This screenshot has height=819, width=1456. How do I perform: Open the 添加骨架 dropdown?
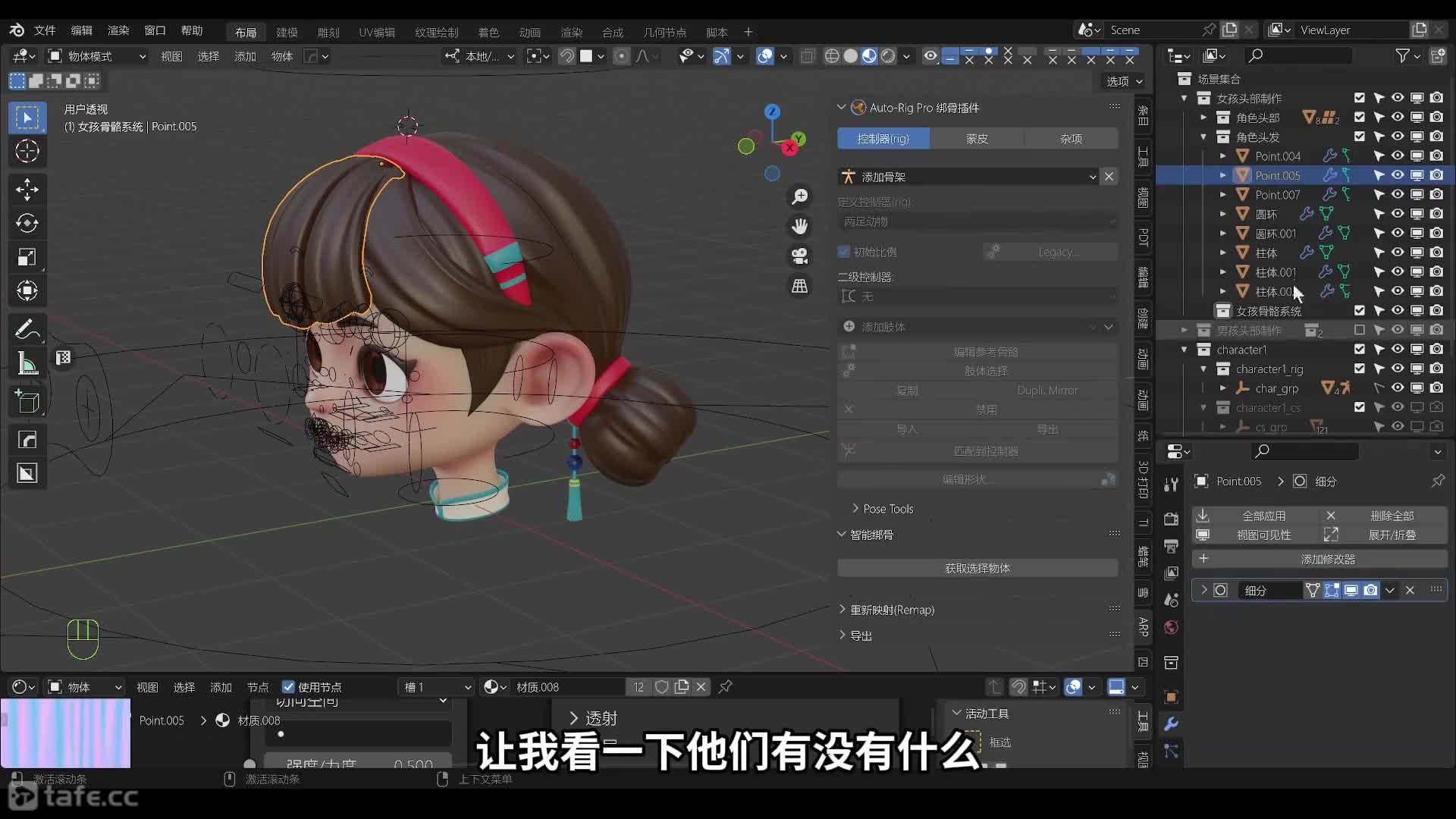pos(969,177)
